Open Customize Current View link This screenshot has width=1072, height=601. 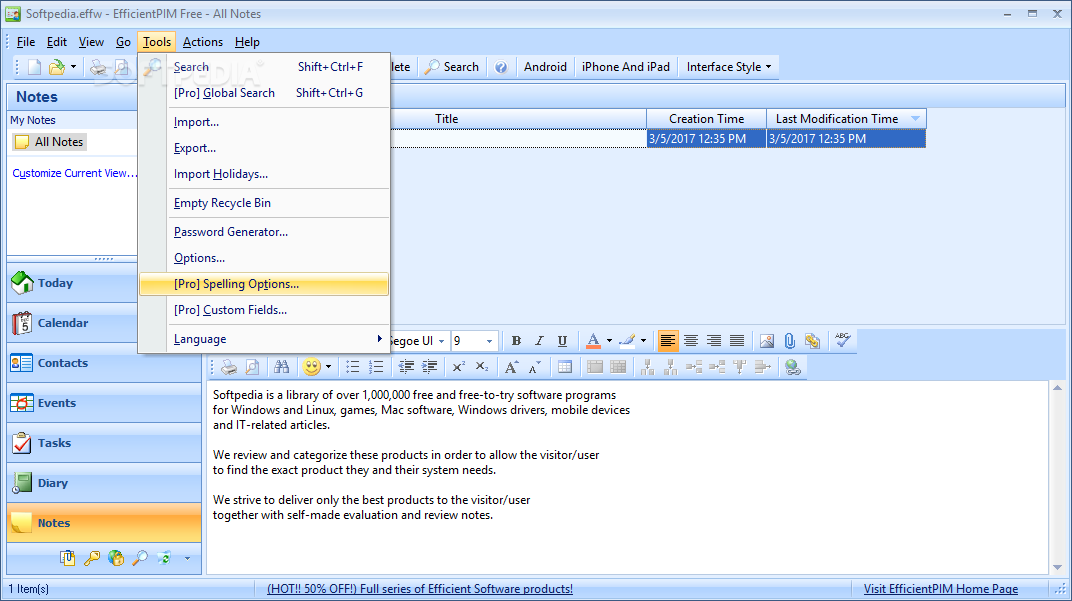pos(75,173)
